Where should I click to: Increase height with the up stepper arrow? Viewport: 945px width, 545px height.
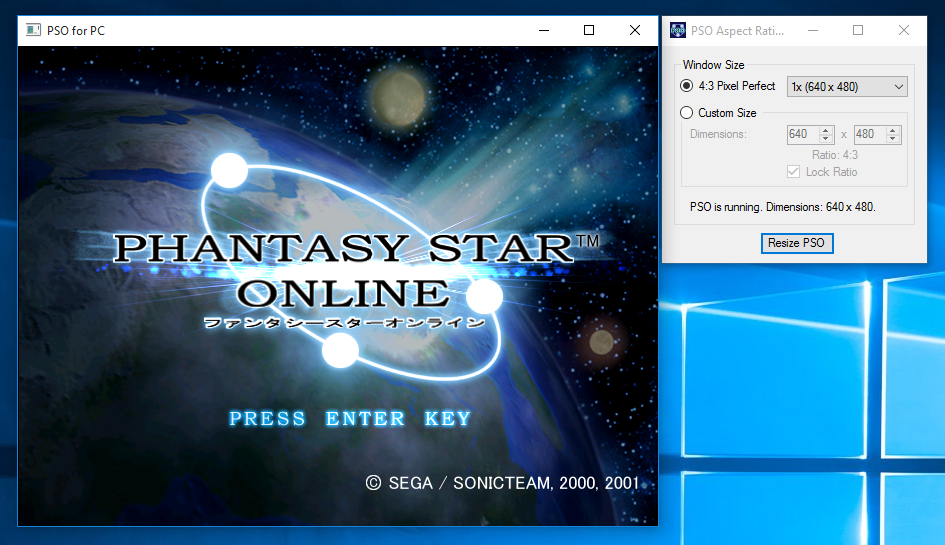click(x=893, y=130)
